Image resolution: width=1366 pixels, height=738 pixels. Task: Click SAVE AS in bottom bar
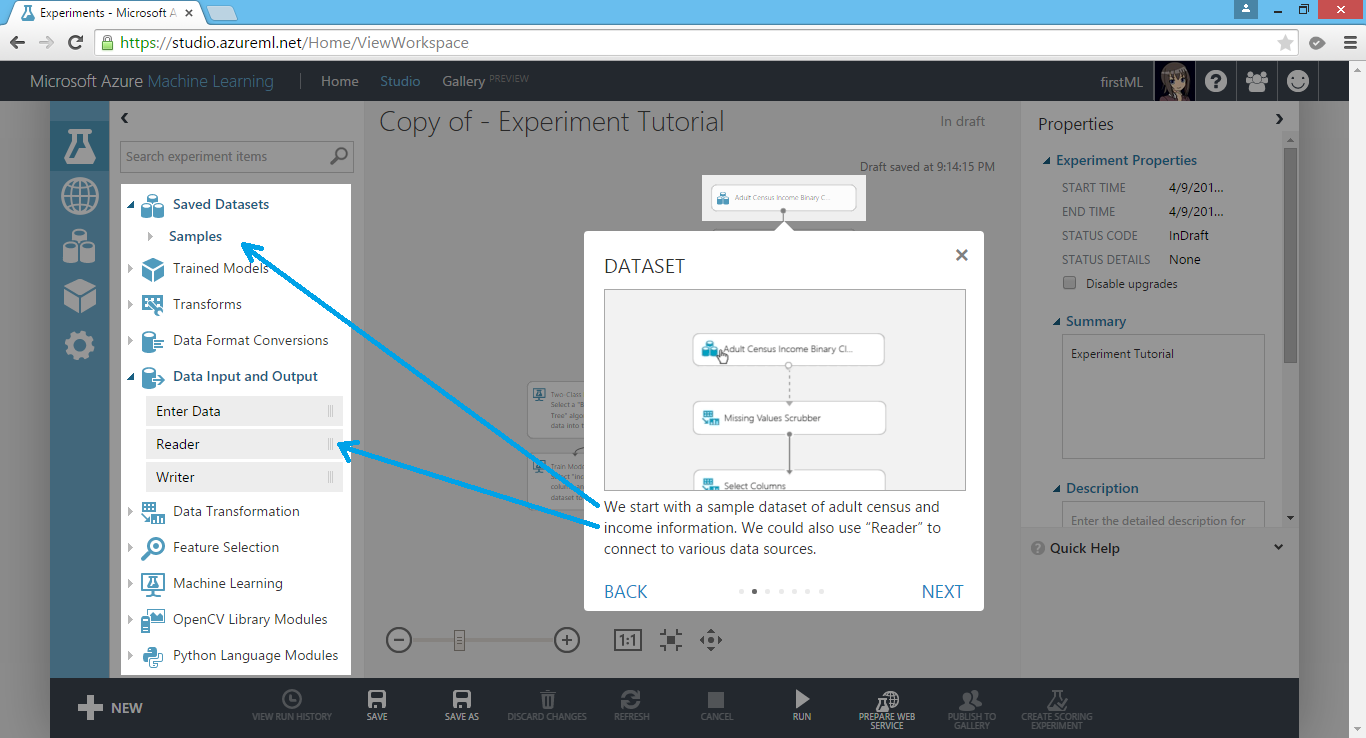pyautogui.click(x=462, y=706)
